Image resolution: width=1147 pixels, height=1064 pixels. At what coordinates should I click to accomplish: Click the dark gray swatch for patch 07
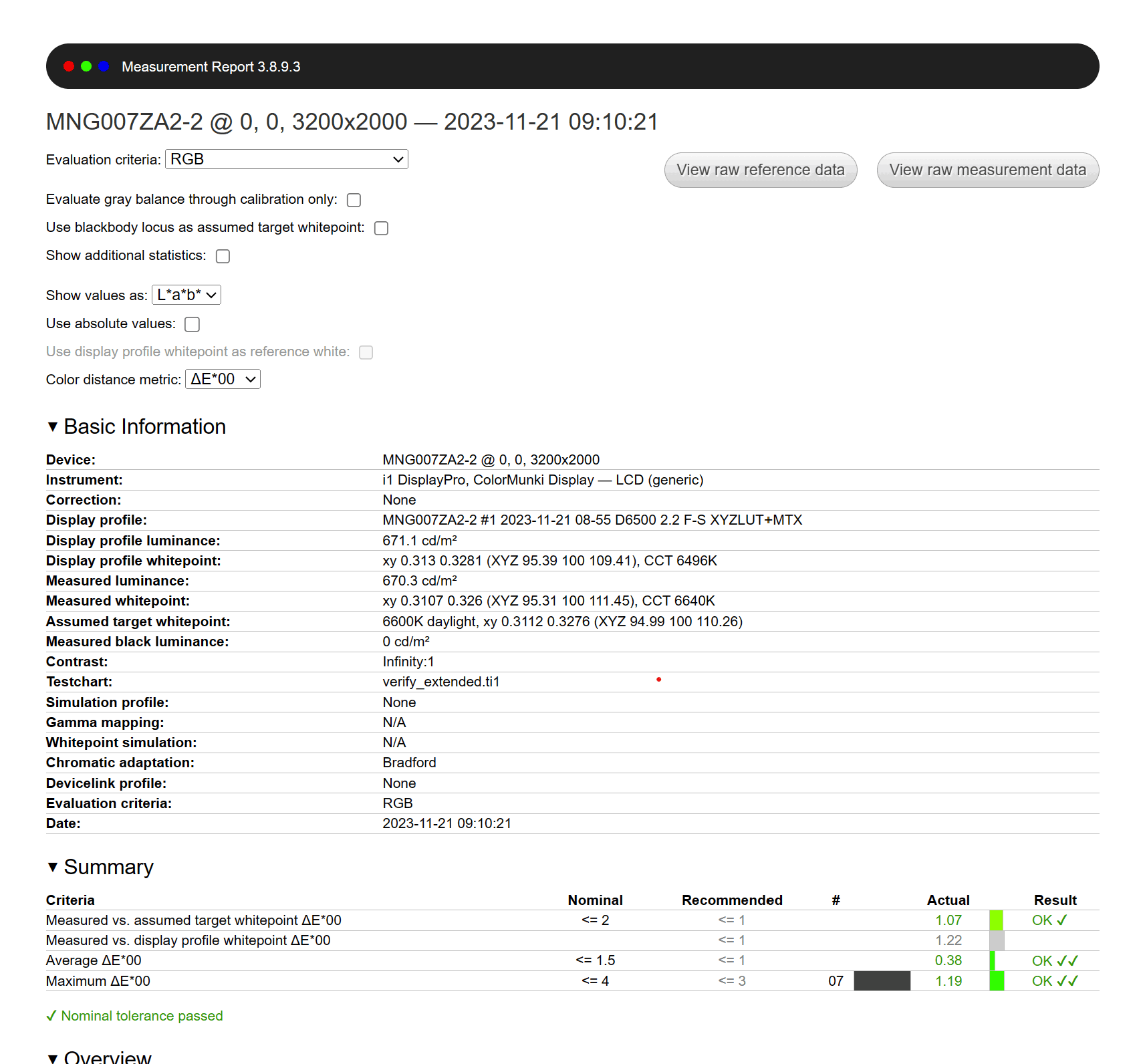click(x=882, y=981)
